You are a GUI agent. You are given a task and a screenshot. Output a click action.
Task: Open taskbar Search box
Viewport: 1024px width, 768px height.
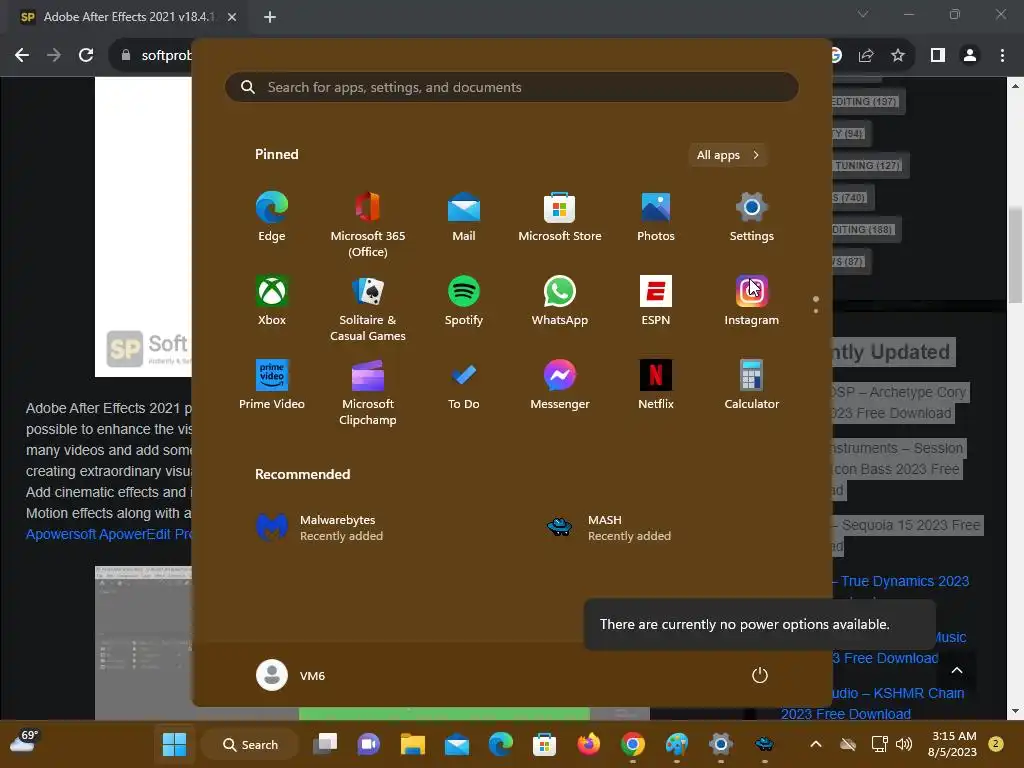[x=251, y=744]
